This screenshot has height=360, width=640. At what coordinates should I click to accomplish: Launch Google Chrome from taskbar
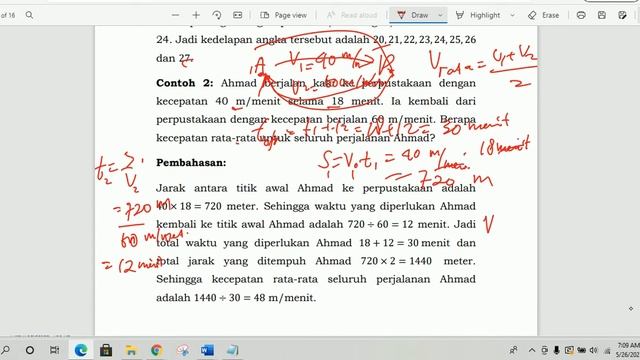coord(157,350)
